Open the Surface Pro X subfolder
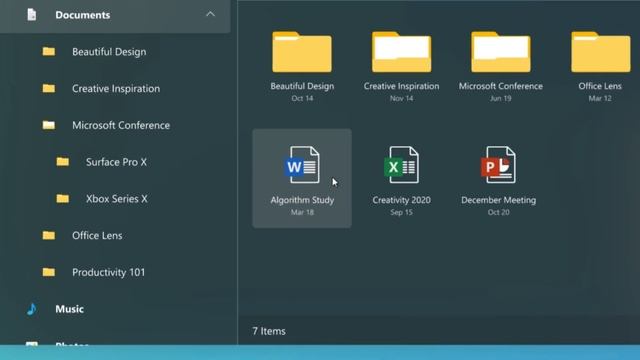 coord(116,162)
